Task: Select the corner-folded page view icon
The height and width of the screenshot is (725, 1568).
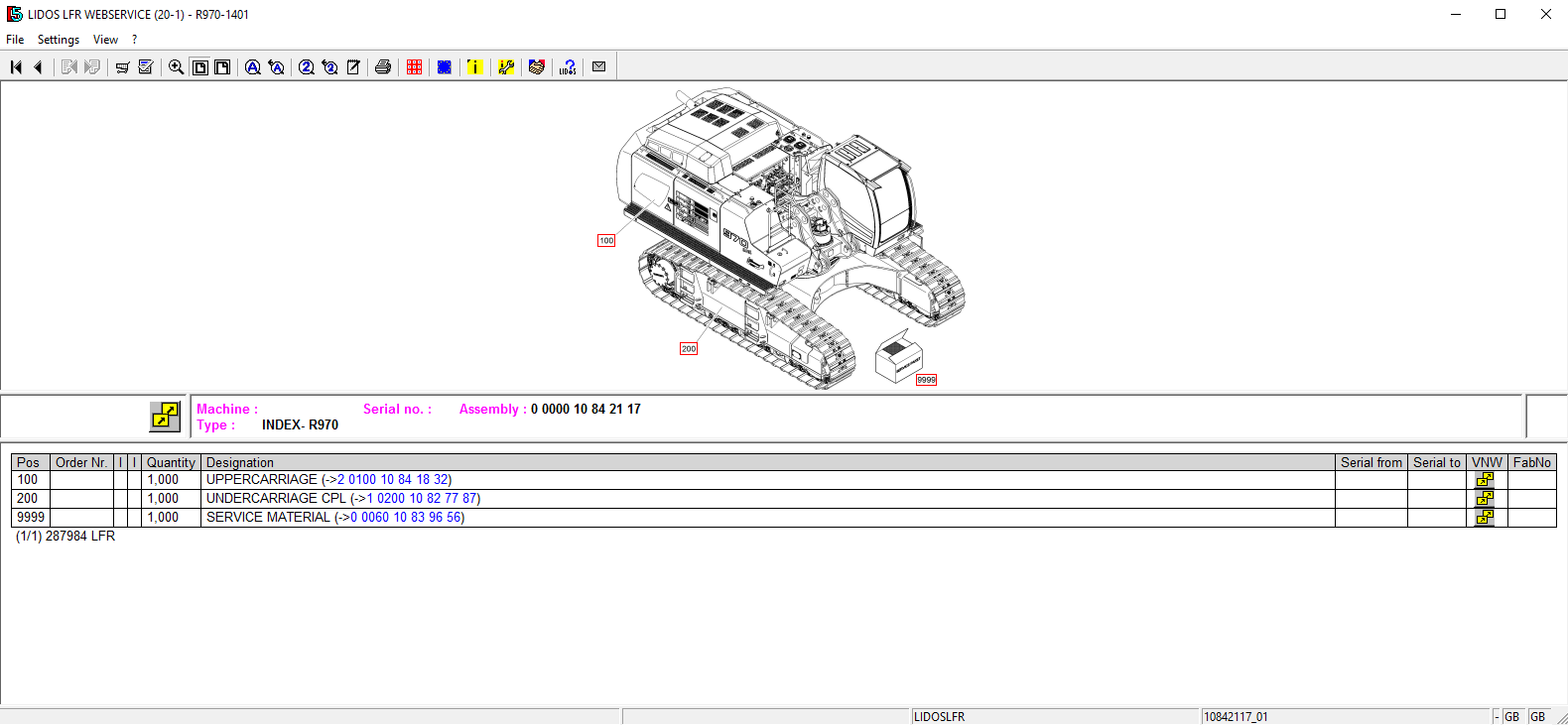Action: [x=222, y=67]
